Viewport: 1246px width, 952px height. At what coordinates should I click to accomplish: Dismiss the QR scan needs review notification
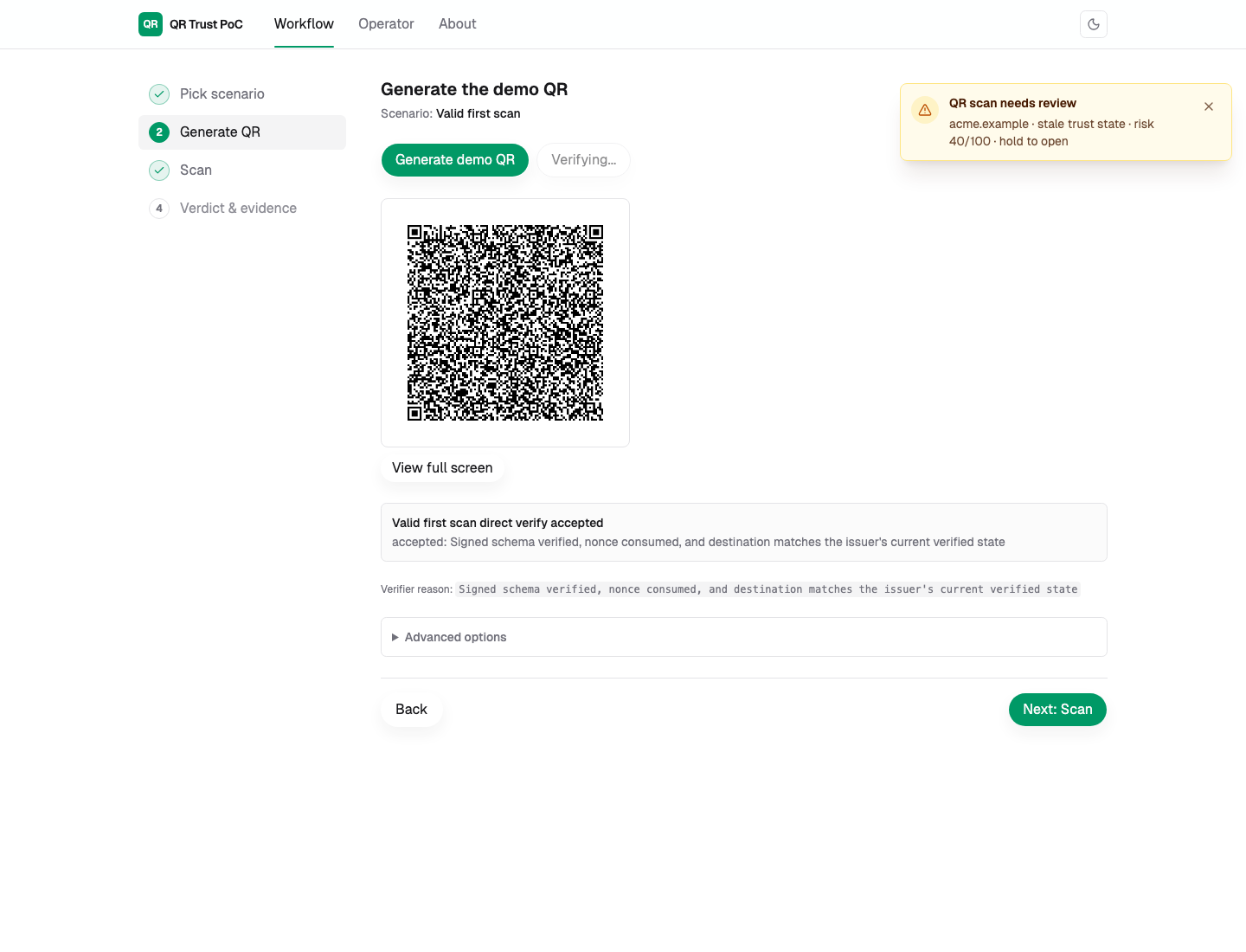click(x=1209, y=106)
